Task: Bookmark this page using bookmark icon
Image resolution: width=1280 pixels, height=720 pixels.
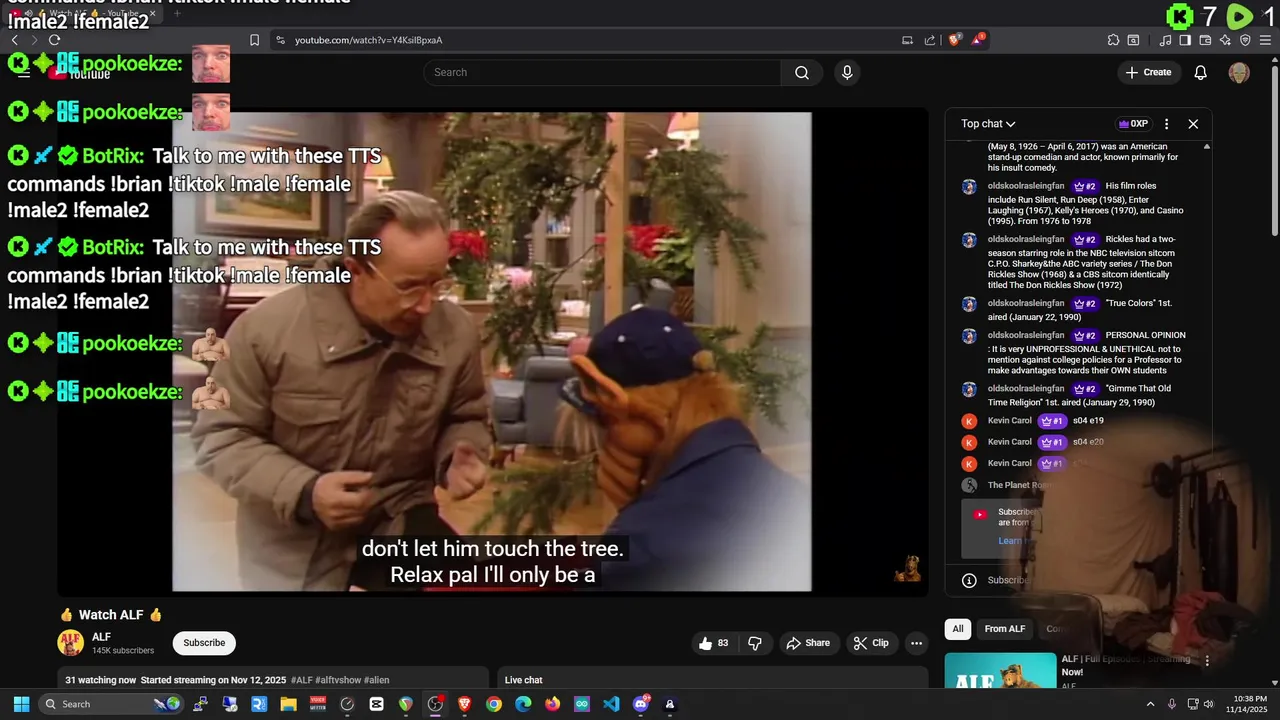Action: tap(254, 40)
